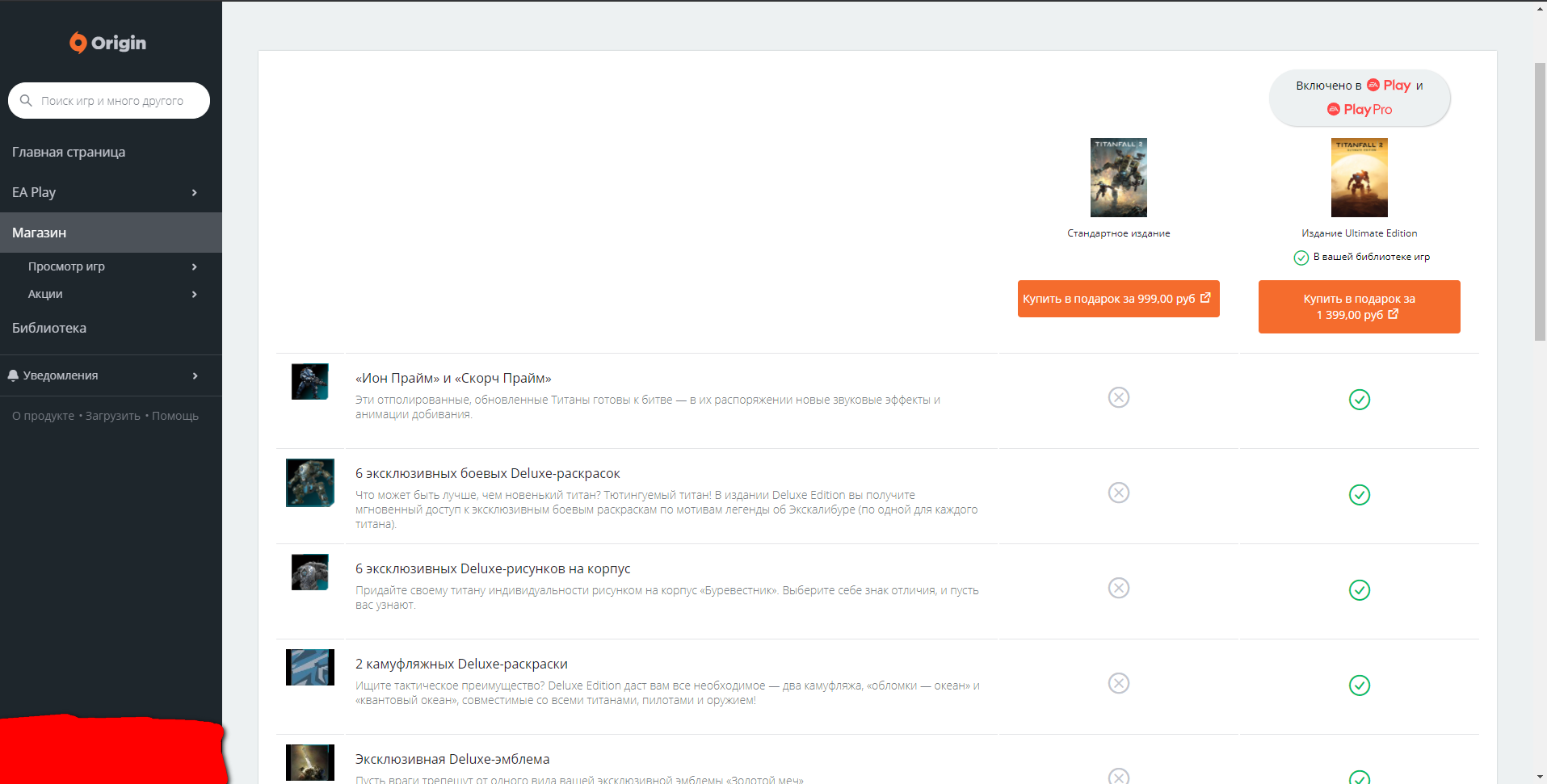Click the «Ион Прайм» и «Скорч Прайм» title

453,378
